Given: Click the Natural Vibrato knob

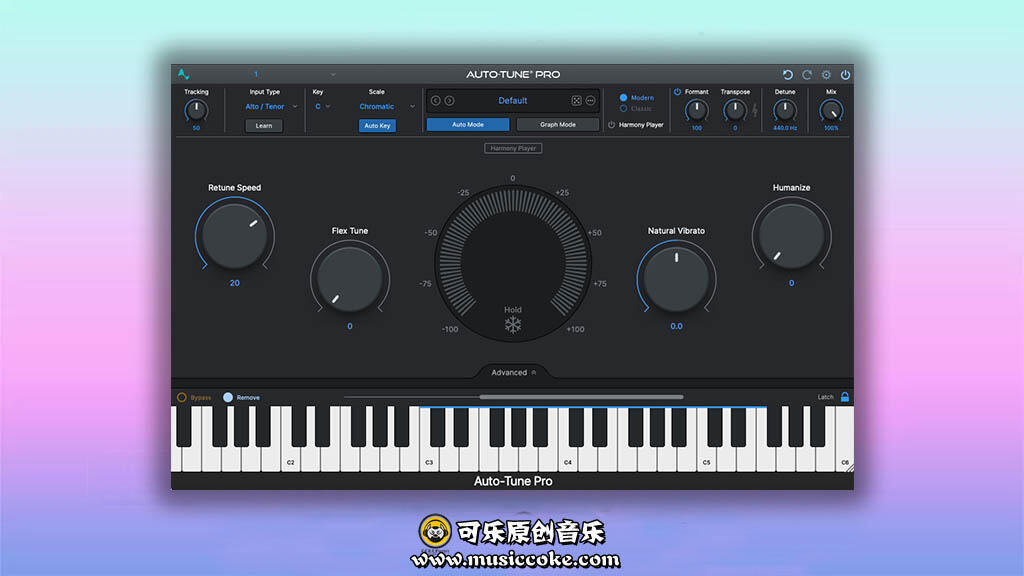Looking at the screenshot, I should click(x=676, y=279).
